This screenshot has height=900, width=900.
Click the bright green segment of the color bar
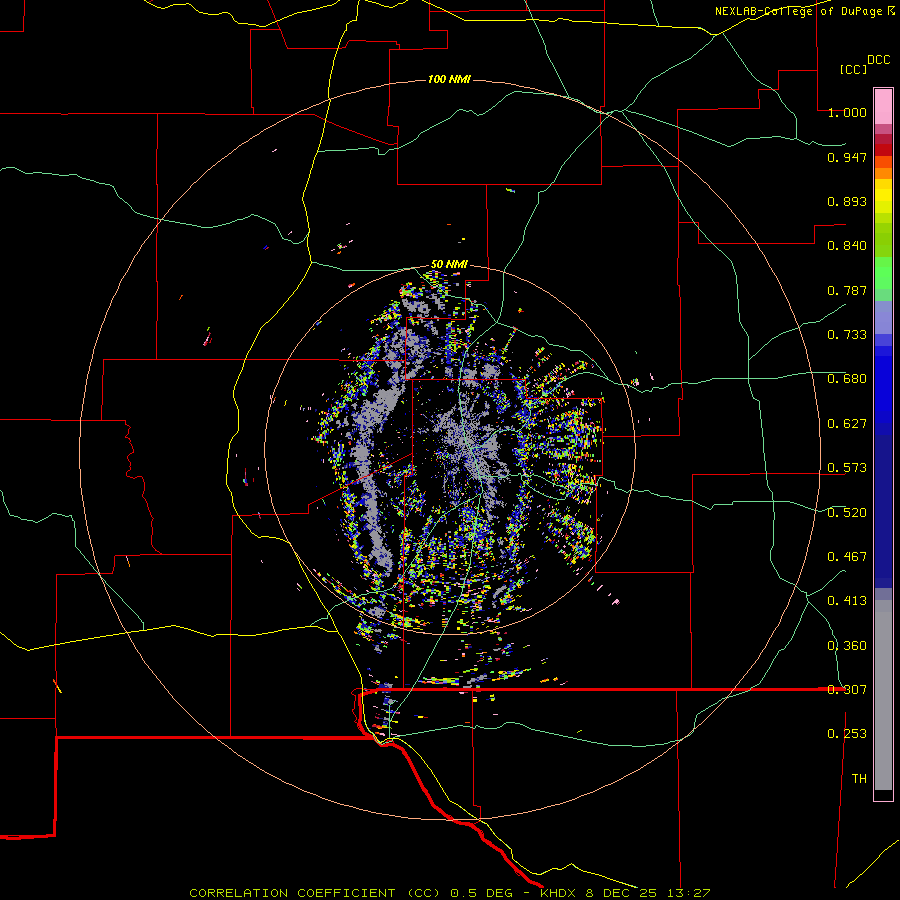tap(883, 273)
